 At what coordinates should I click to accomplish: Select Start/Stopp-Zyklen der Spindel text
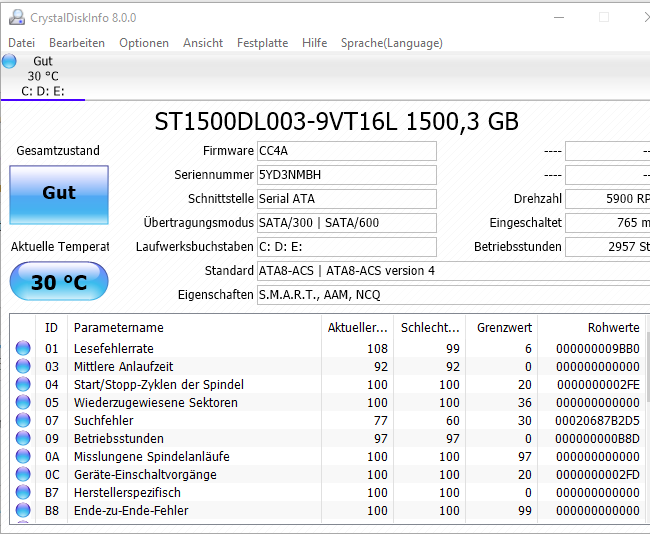159,384
